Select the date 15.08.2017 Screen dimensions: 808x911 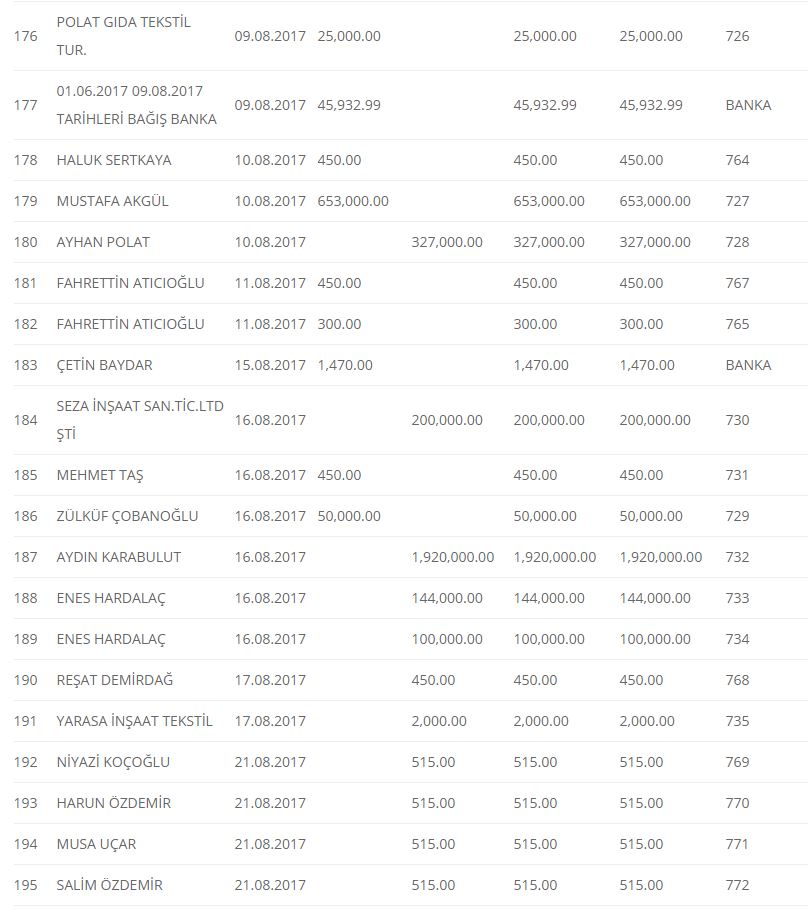pyautogui.click(x=270, y=365)
